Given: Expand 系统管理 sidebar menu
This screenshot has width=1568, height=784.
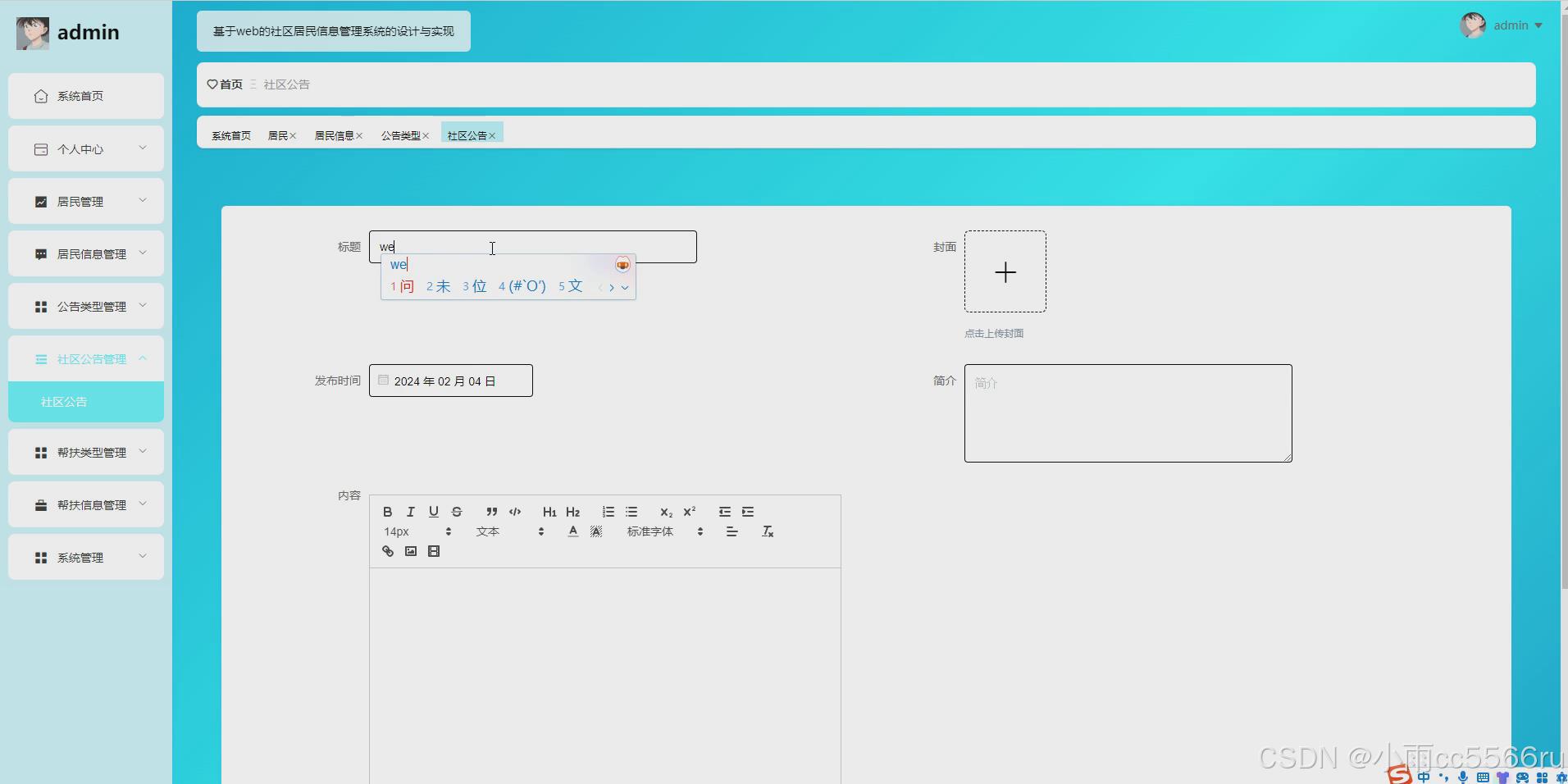Looking at the screenshot, I should (x=86, y=557).
